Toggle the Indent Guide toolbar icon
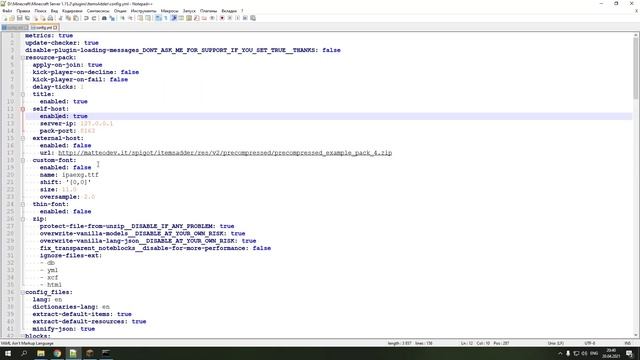640x360 pixels. 174,18
